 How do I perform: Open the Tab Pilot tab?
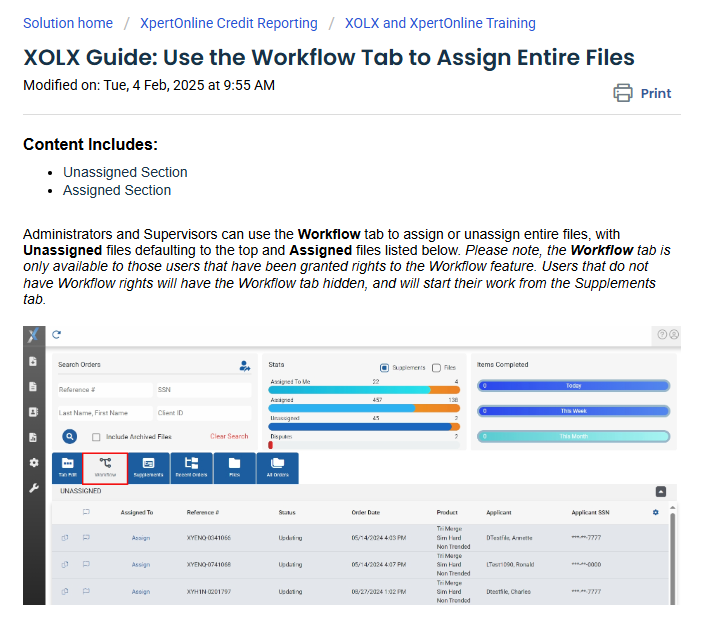click(x=68, y=468)
